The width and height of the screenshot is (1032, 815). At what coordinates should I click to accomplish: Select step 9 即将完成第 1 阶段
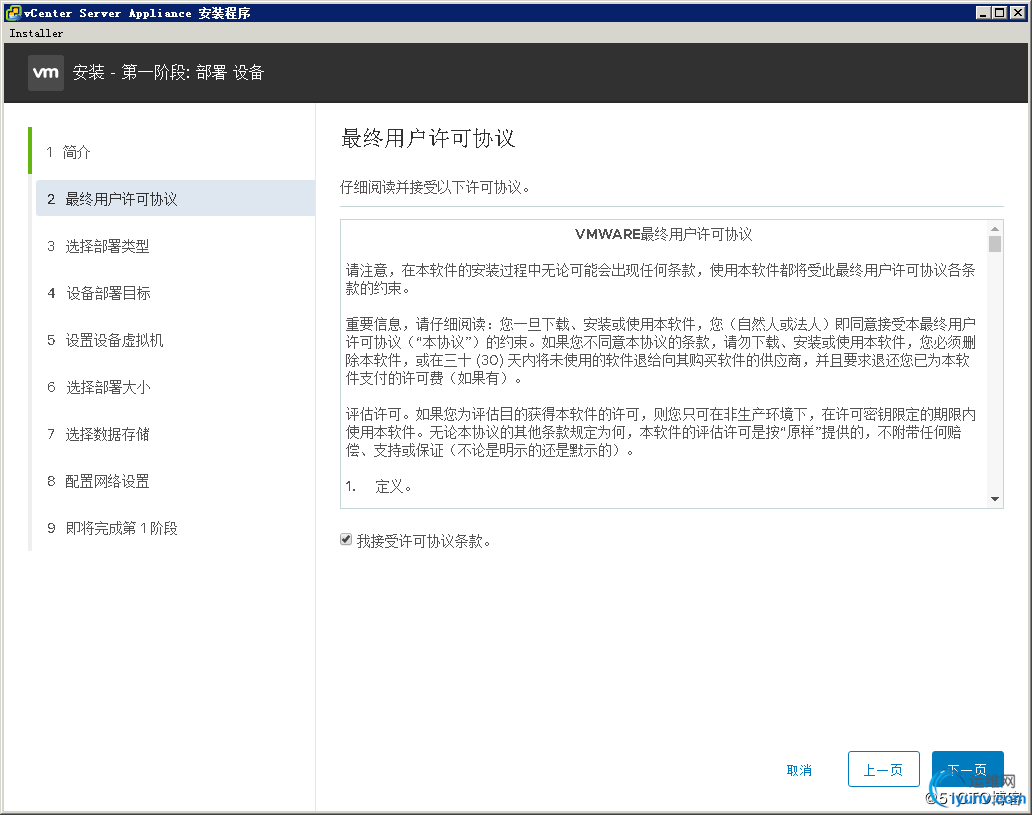coord(112,528)
